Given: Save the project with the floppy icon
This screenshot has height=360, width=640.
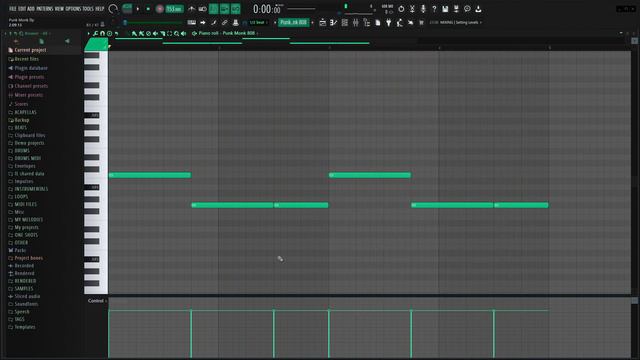Looking at the screenshot, I should point(445,9).
